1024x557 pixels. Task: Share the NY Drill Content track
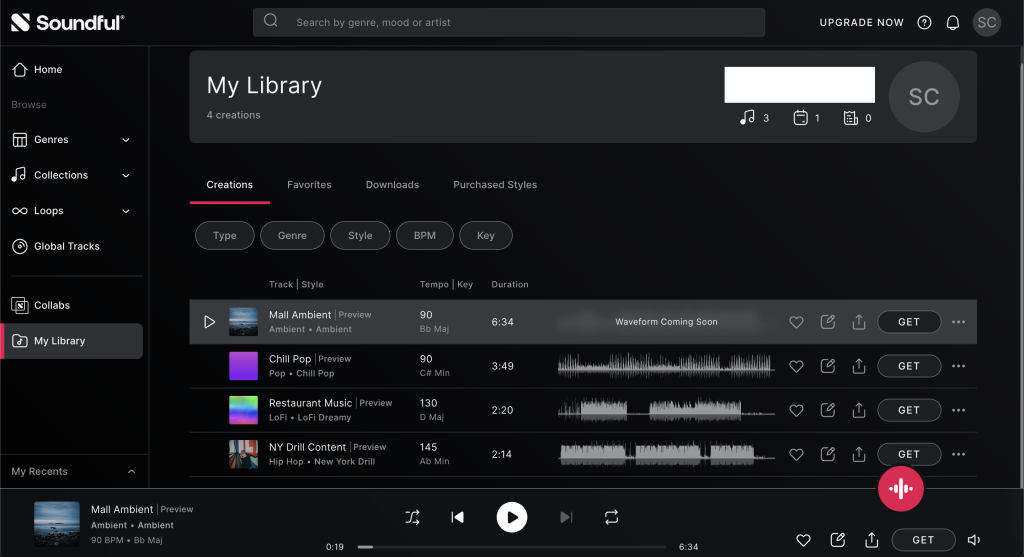click(x=859, y=454)
